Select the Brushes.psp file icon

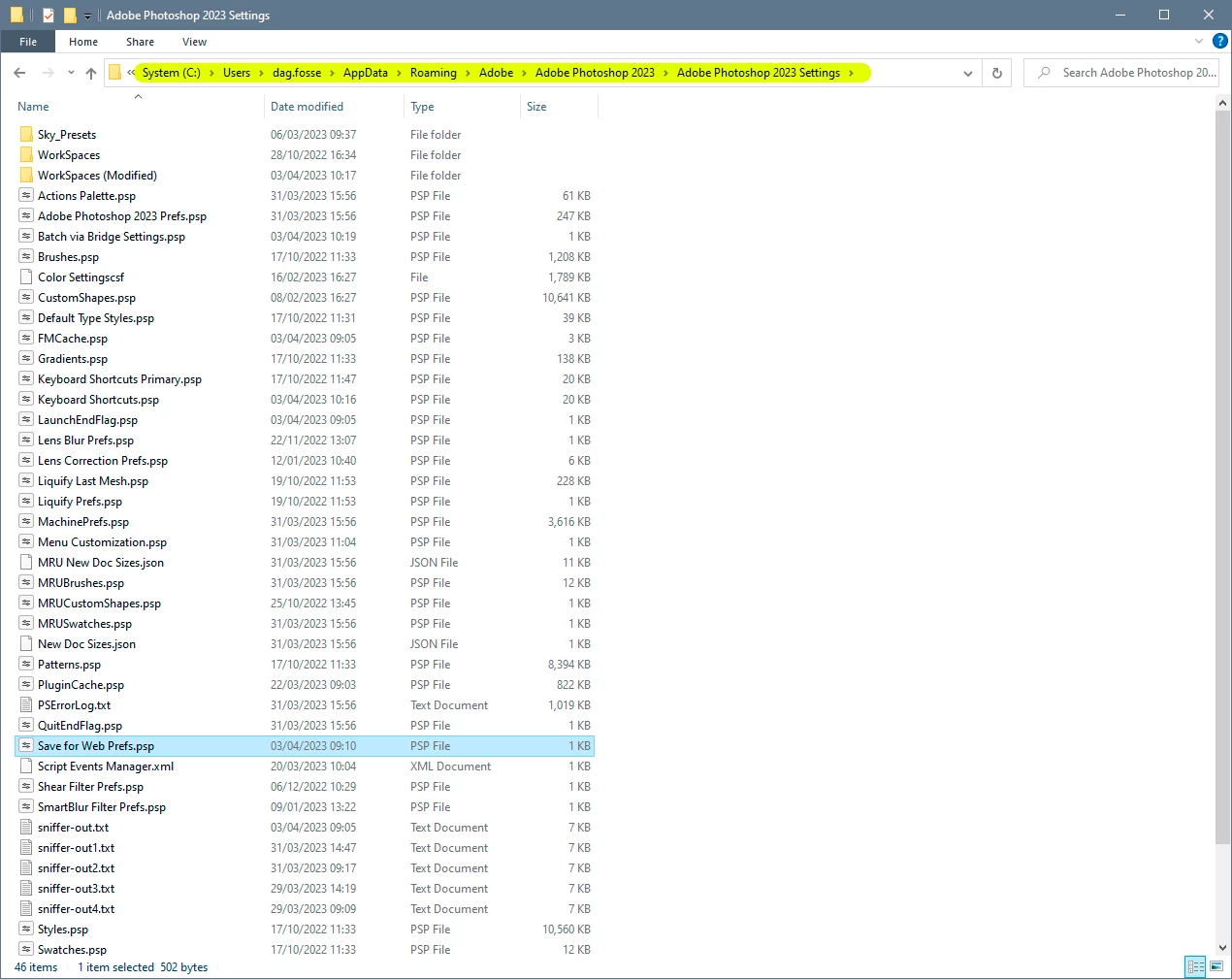tap(26, 256)
